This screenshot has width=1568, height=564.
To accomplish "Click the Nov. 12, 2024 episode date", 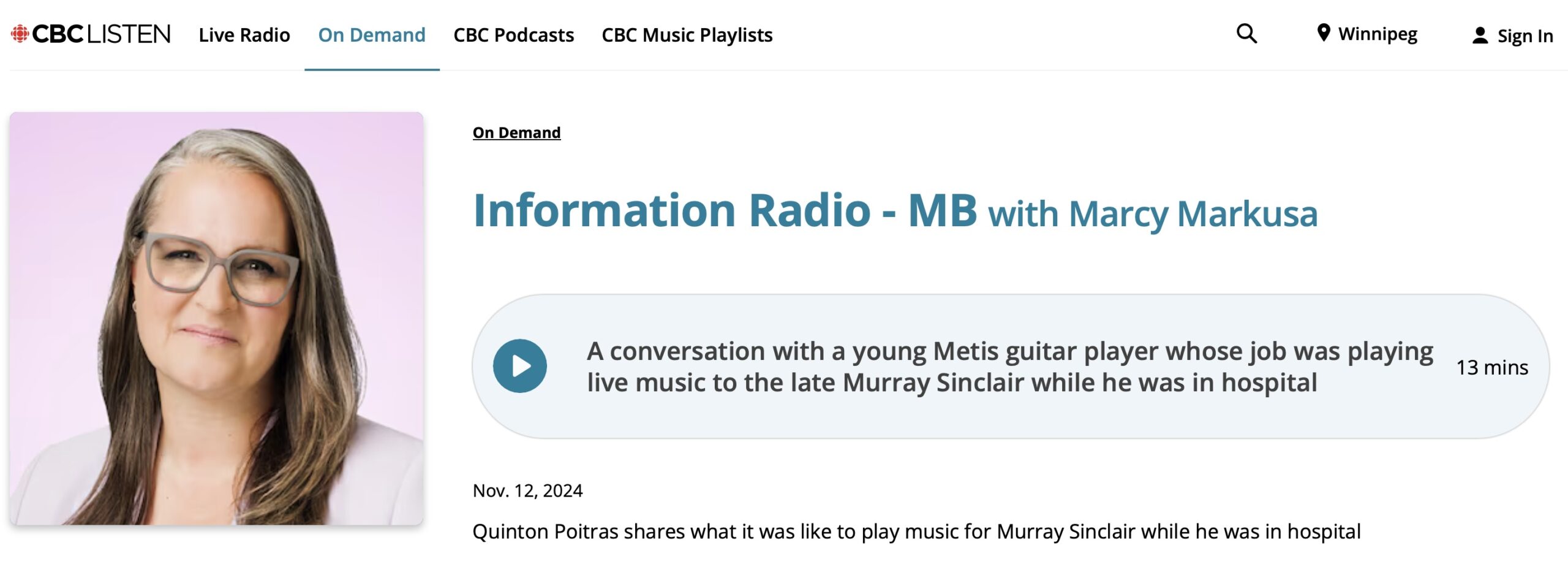I will [x=527, y=490].
